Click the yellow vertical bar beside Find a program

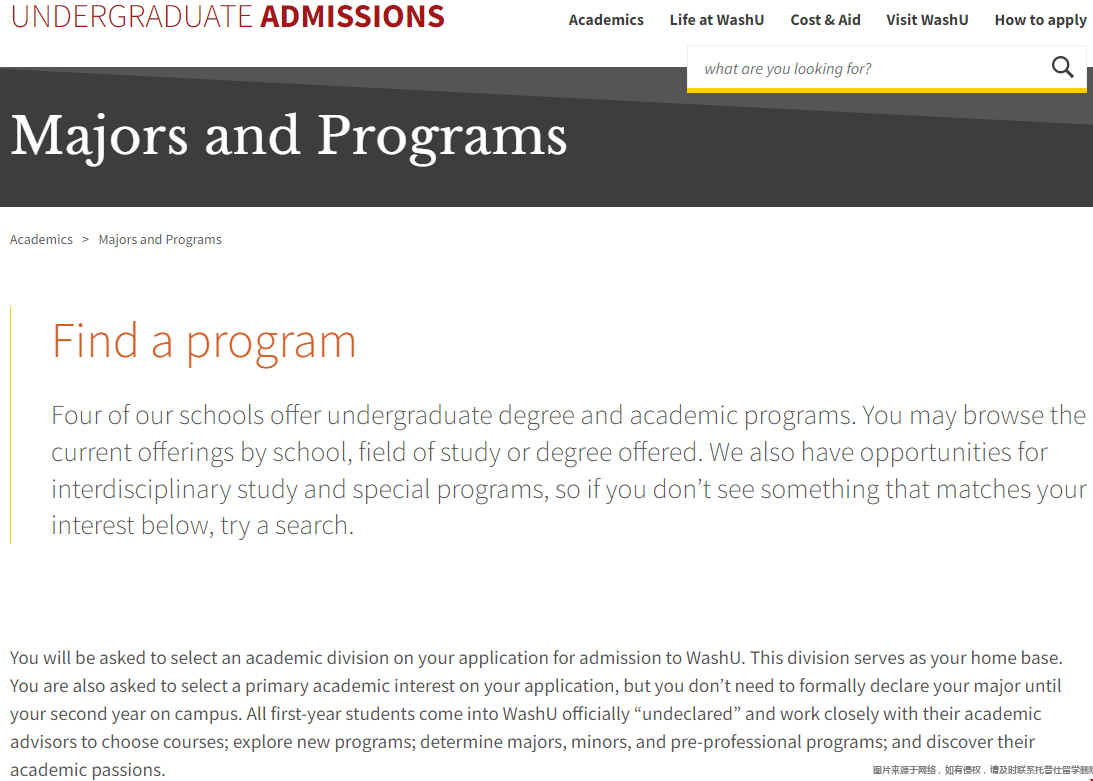click(x=10, y=425)
